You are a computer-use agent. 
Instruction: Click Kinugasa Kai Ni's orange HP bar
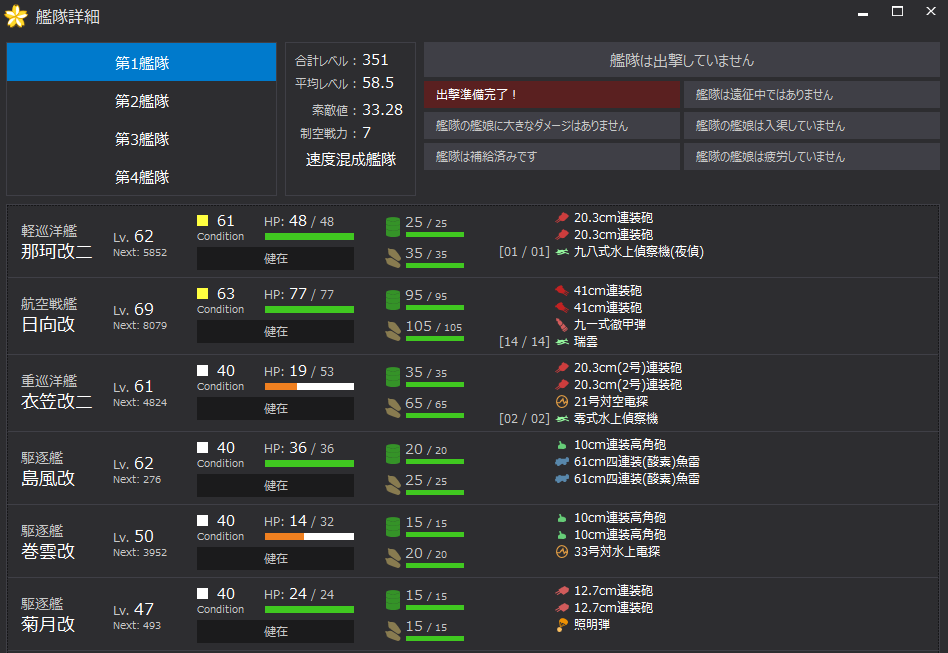281,386
